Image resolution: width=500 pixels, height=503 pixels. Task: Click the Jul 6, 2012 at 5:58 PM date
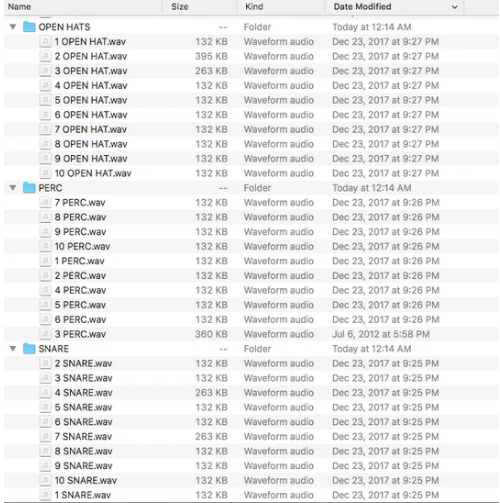[381, 334]
